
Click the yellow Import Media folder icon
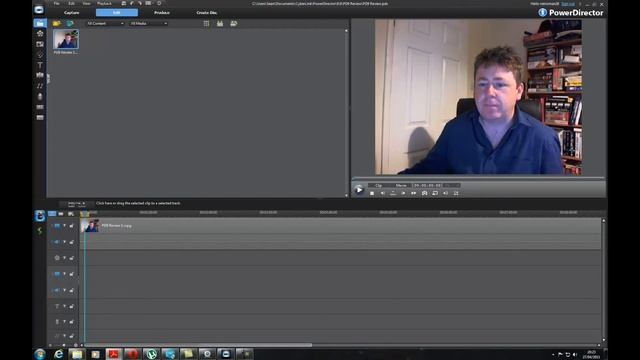pyautogui.click(x=57, y=24)
